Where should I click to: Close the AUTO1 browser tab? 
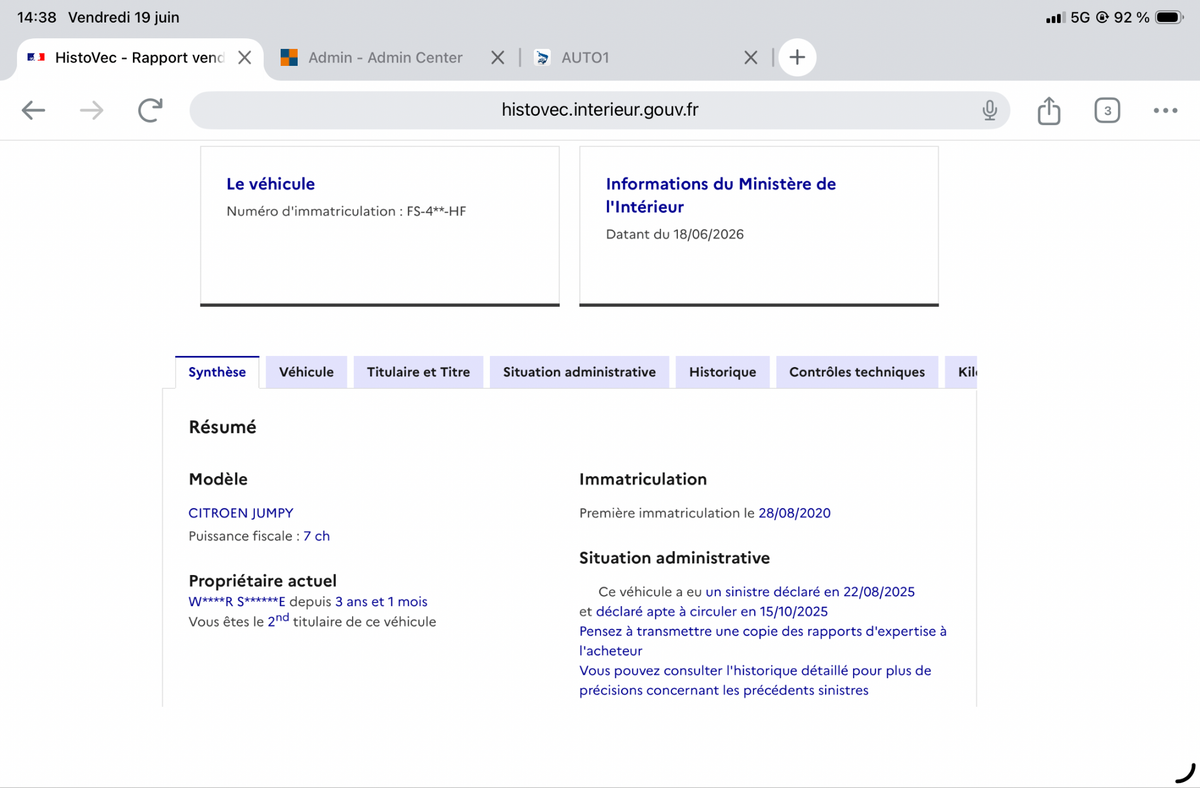pos(751,57)
